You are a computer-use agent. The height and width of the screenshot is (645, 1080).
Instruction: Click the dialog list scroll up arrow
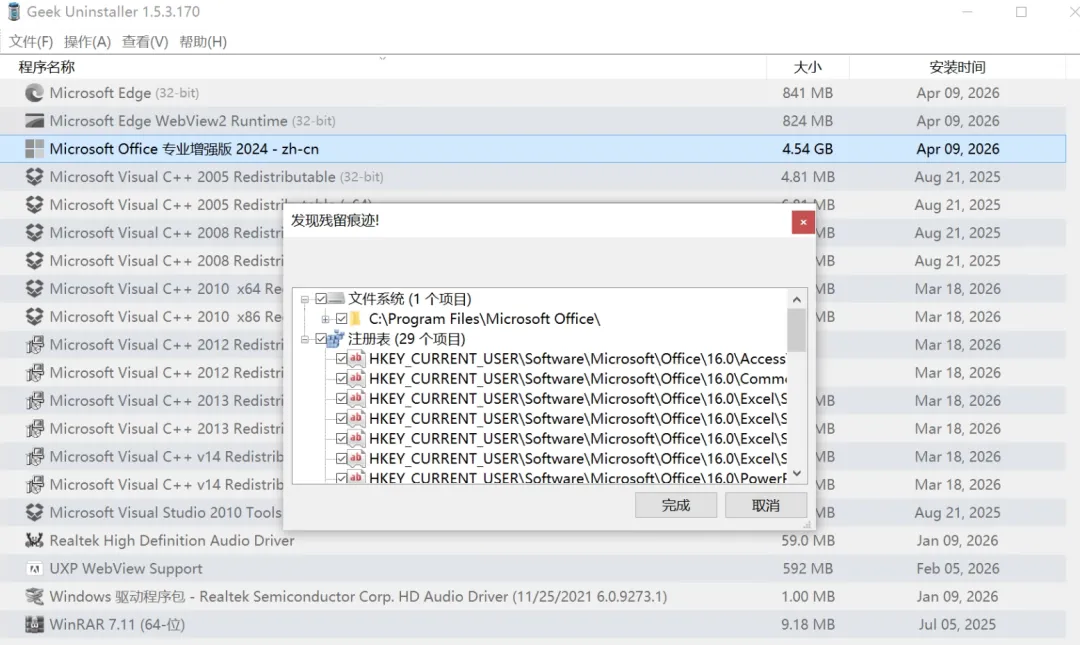[797, 299]
